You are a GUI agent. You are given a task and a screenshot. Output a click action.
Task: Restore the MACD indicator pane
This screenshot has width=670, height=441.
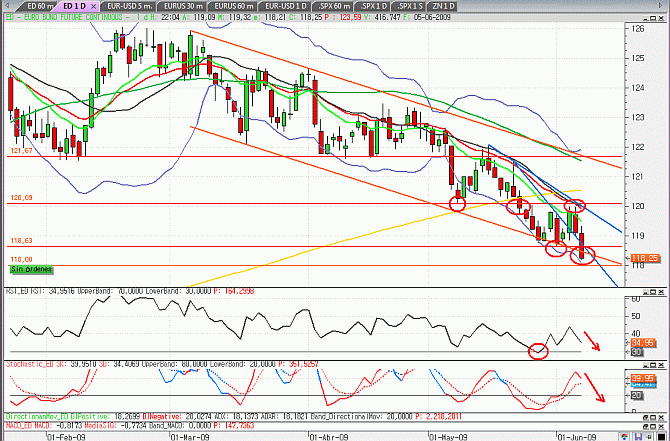click(646, 426)
